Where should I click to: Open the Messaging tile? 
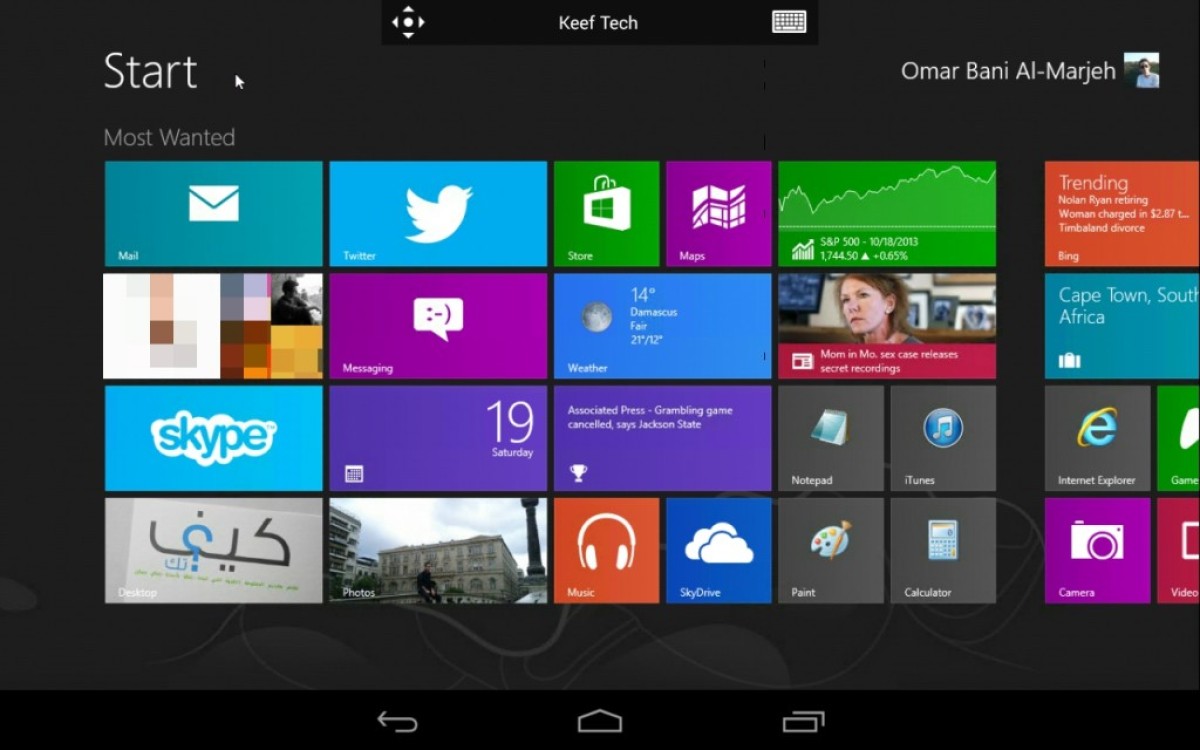click(x=438, y=325)
